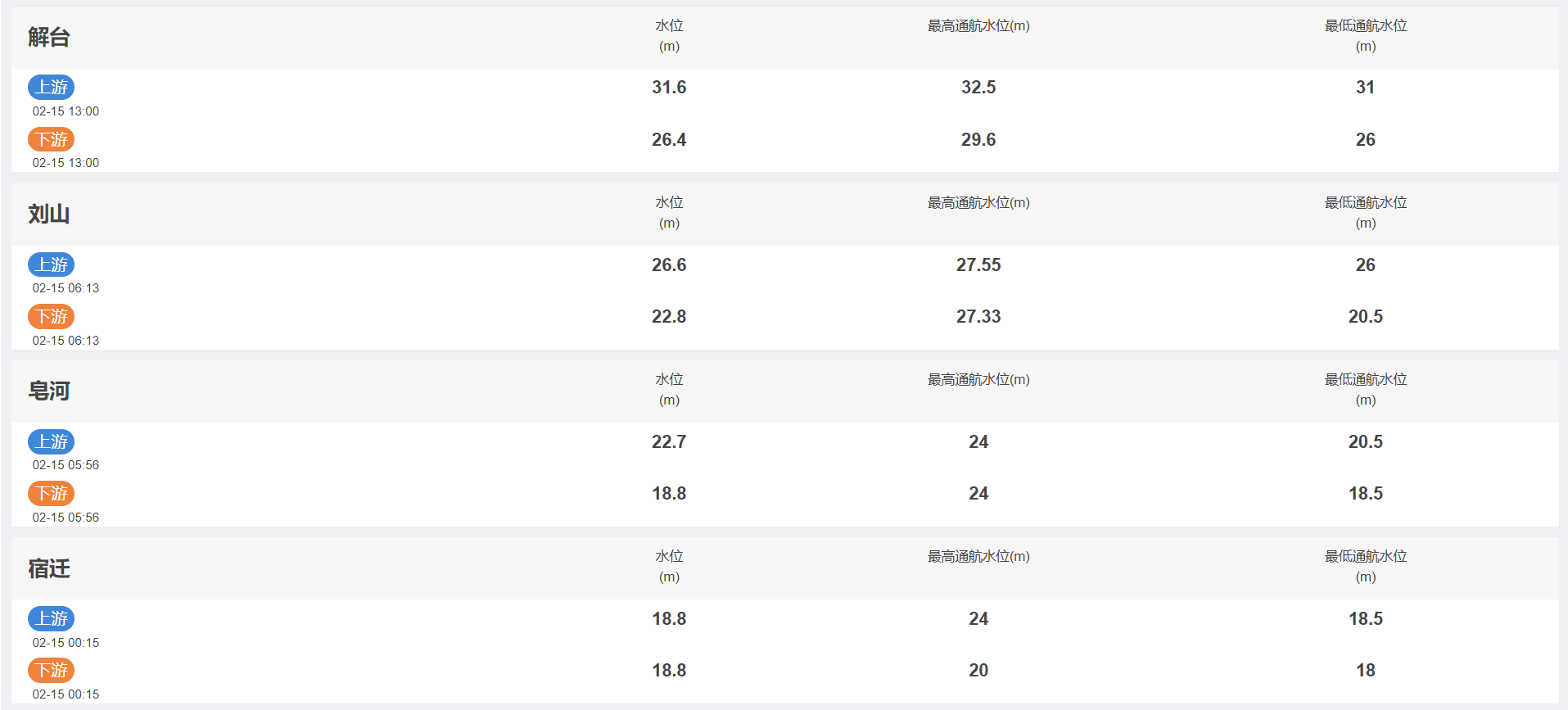Viewport: 1568px width, 710px height.
Task: Click the 下游 badge under 刘山
Action: [52, 316]
